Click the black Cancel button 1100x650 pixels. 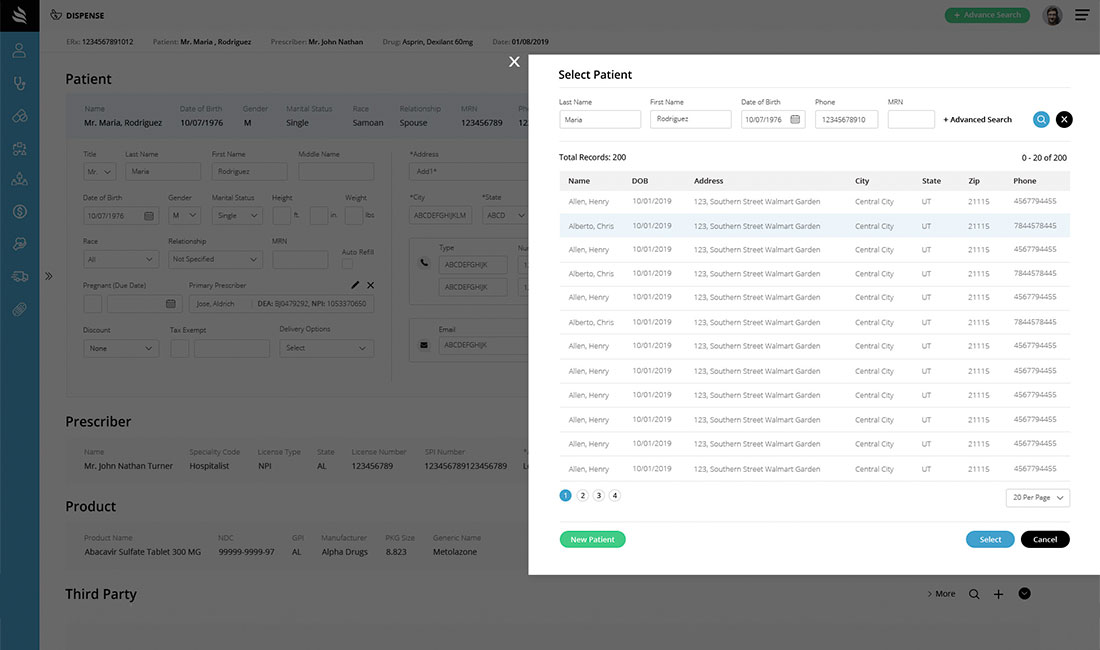(x=1045, y=539)
